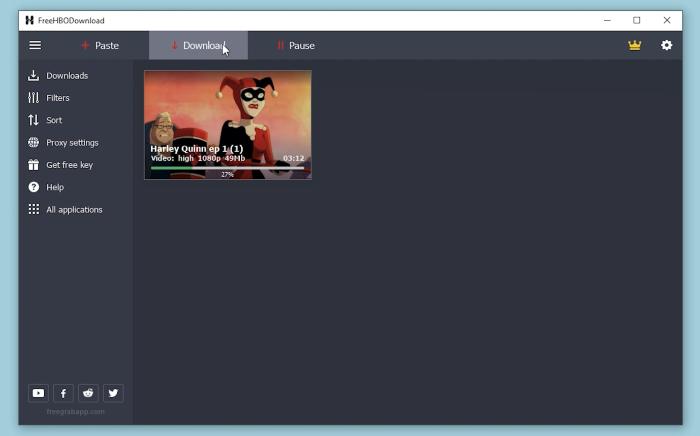Viewport: 700px width, 436px height.
Task: Open the Reddit social icon
Action: [x=88, y=393]
